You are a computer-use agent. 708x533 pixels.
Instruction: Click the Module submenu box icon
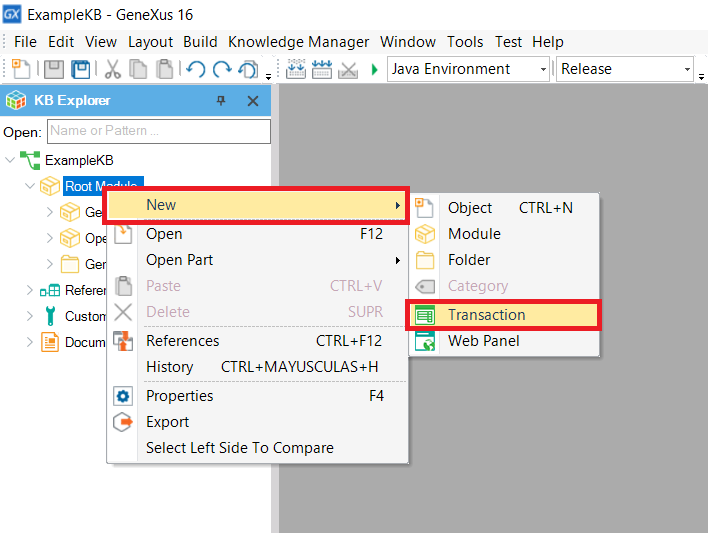pyautogui.click(x=425, y=234)
